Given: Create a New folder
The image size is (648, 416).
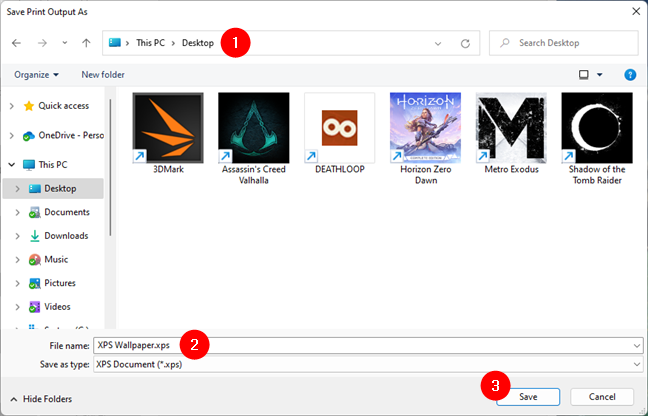Looking at the screenshot, I should 103,75.
